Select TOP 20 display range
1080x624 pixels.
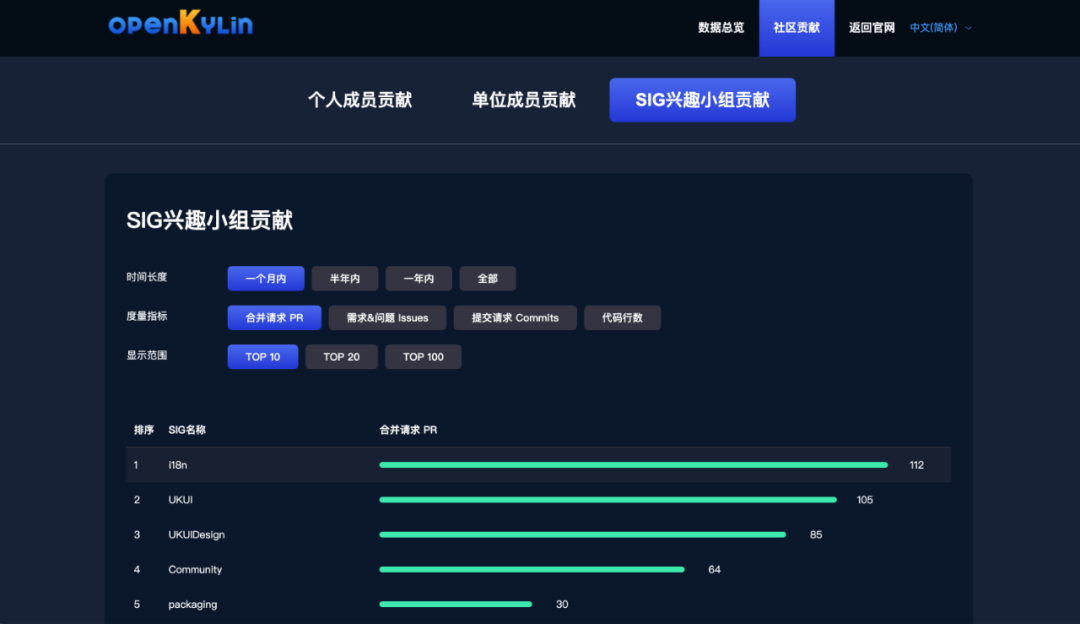341,356
